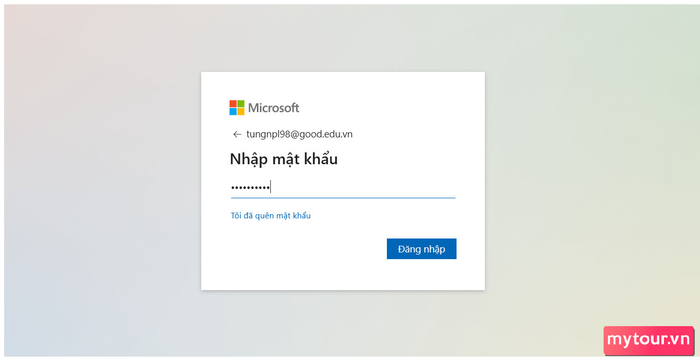Click the Microsoft four-square logo
Image resolution: width=700 pixels, height=363 pixels.
click(237, 108)
